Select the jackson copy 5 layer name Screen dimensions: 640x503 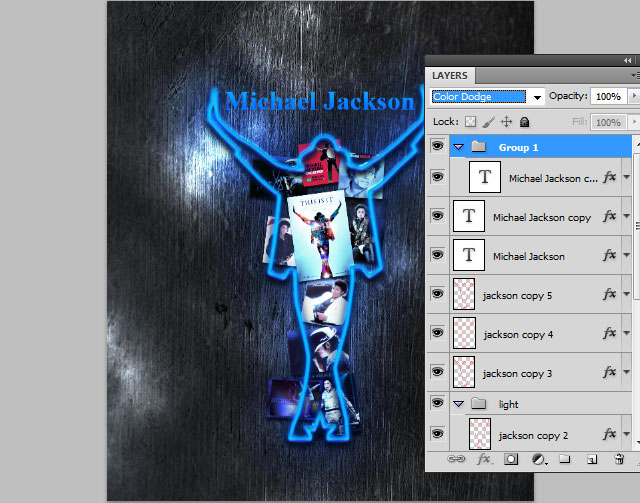pyautogui.click(x=517, y=296)
